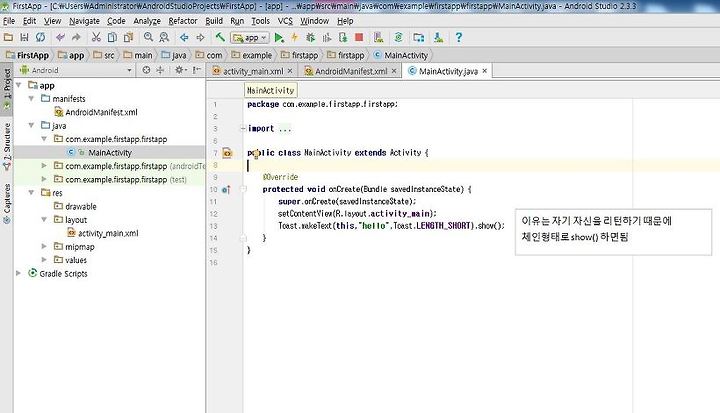
Task: Open the Tools menu
Action: click(260, 21)
